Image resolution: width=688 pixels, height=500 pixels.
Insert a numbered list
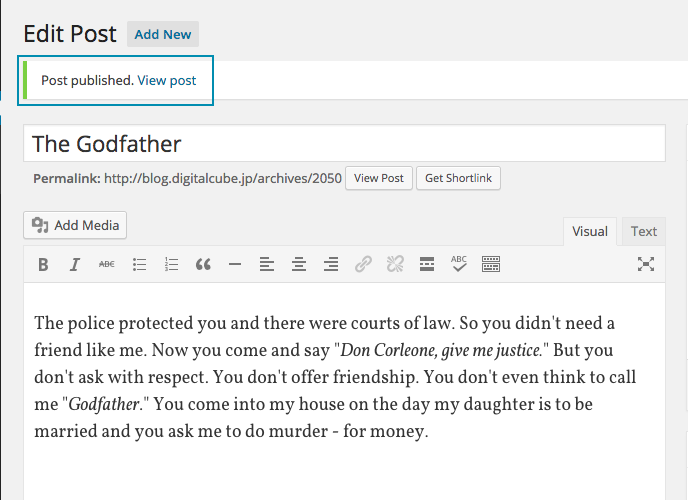pos(171,265)
